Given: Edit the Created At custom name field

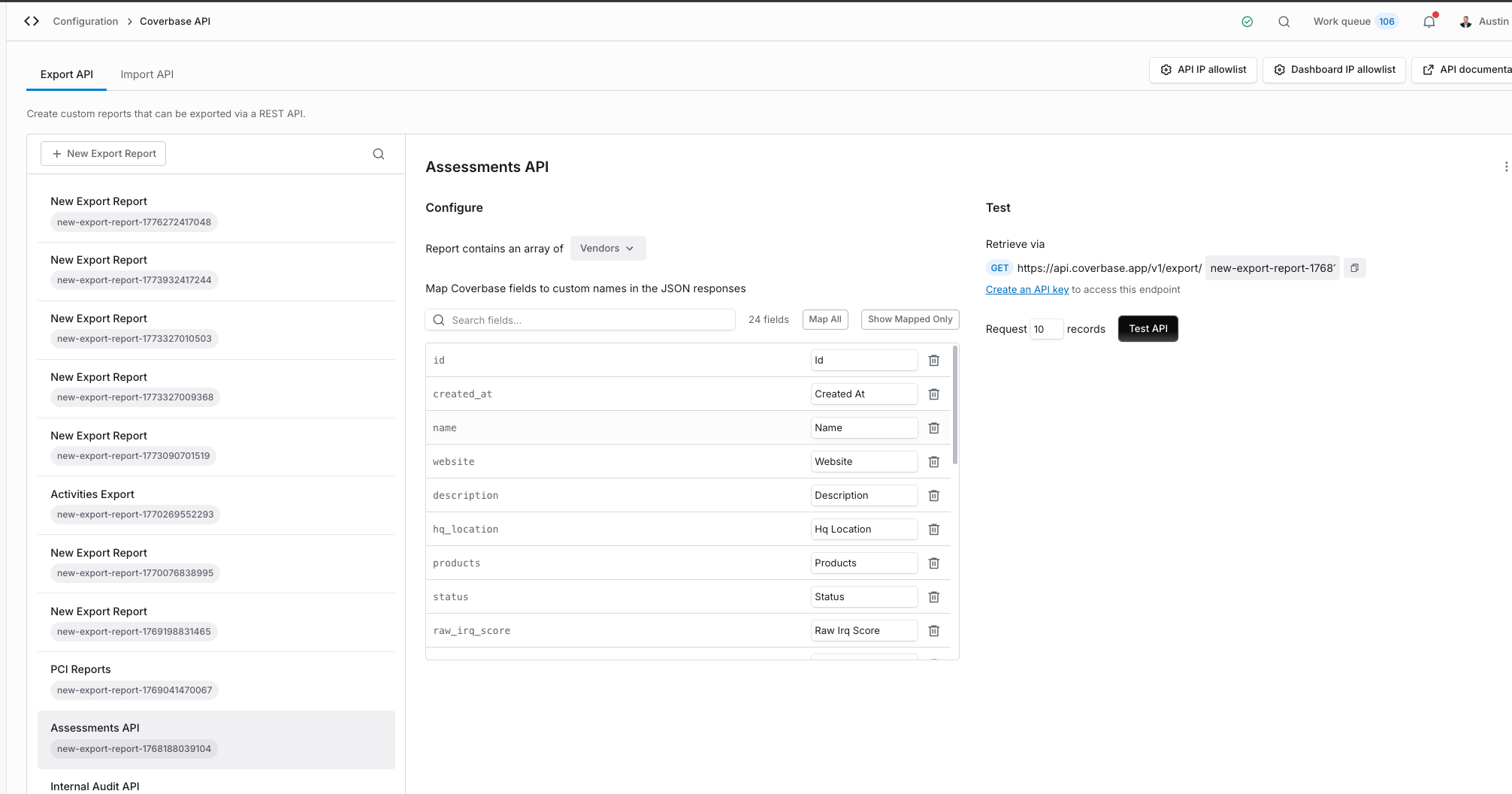Looking at the screenshot, I should coord(864,394).
